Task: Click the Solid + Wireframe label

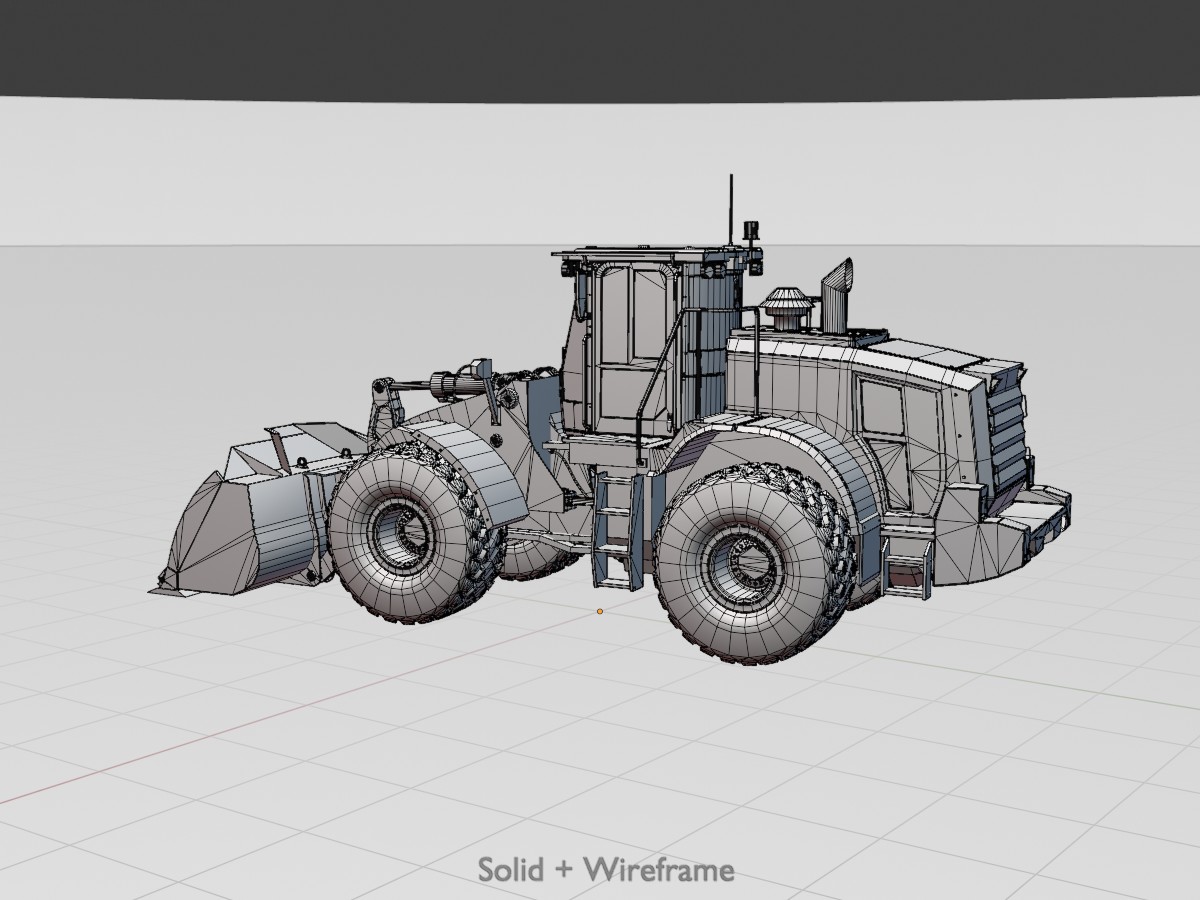Action: (x=606, y=869)
